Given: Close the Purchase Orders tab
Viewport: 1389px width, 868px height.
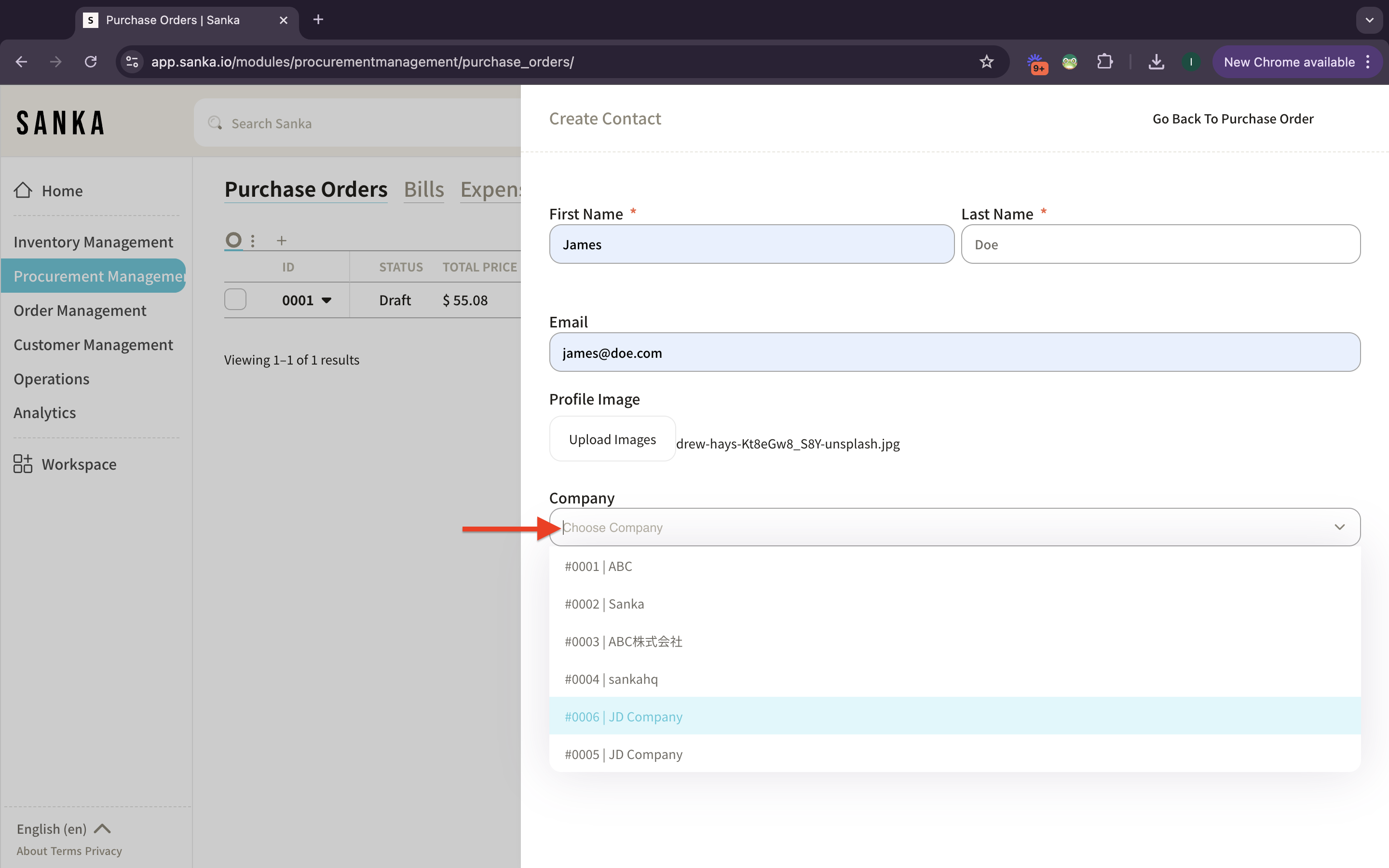Looking at the screenshot, I should pyautogui.click(x=284, y=20).
